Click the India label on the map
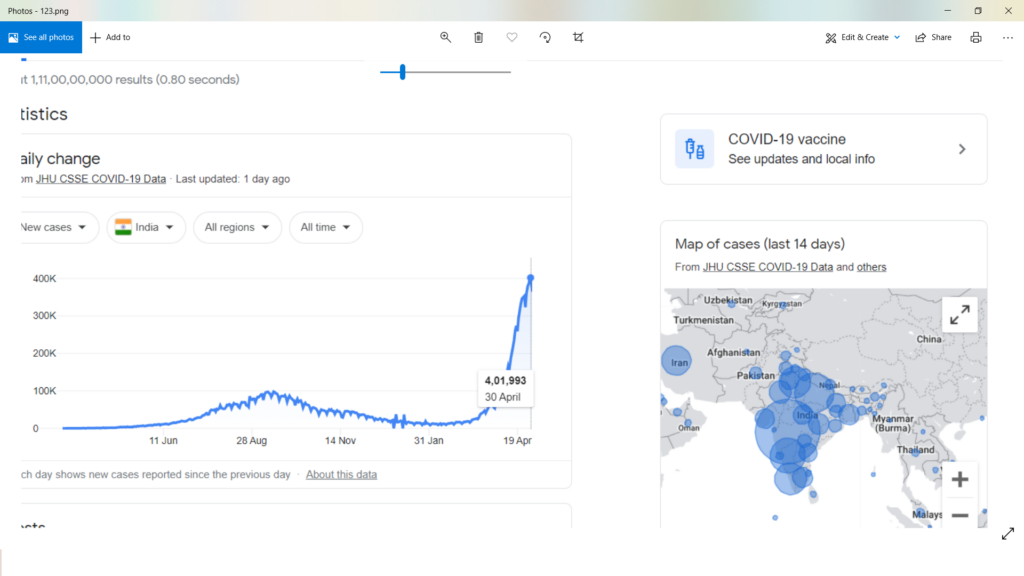Screen dimensions: 1024x576 [807, 415]
